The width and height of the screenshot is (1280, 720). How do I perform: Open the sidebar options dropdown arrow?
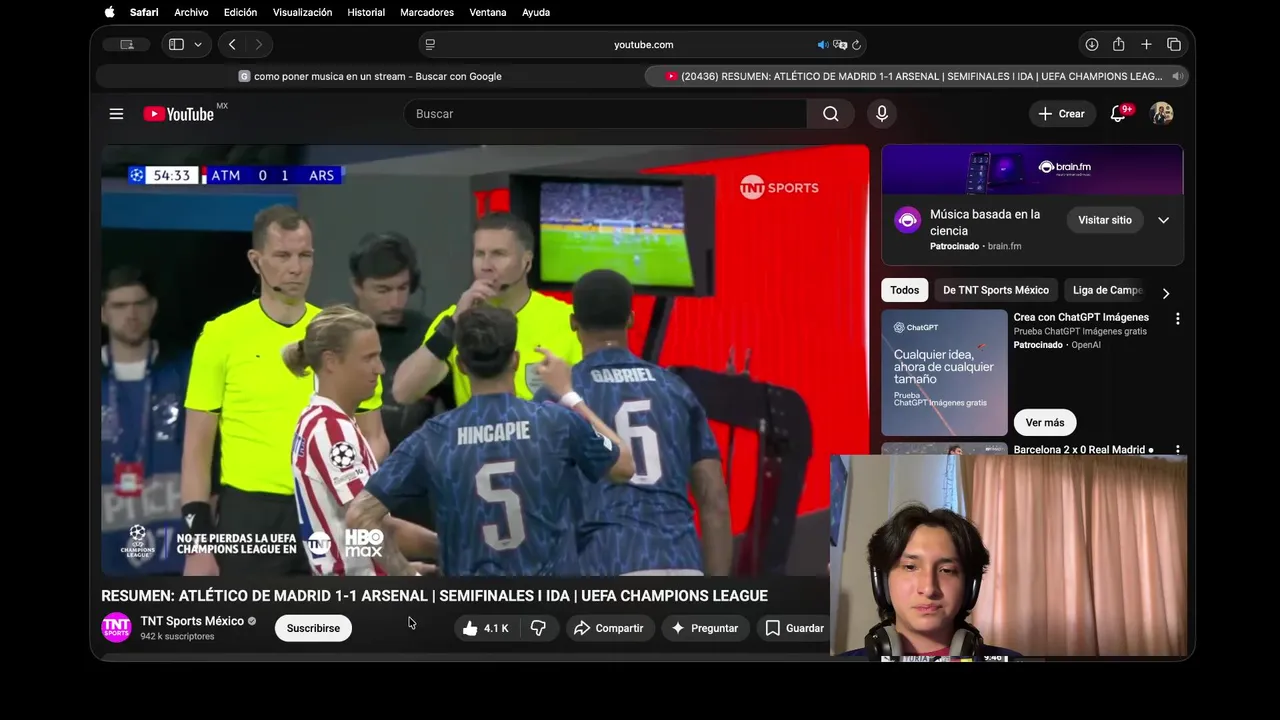(x=198, y=45)
